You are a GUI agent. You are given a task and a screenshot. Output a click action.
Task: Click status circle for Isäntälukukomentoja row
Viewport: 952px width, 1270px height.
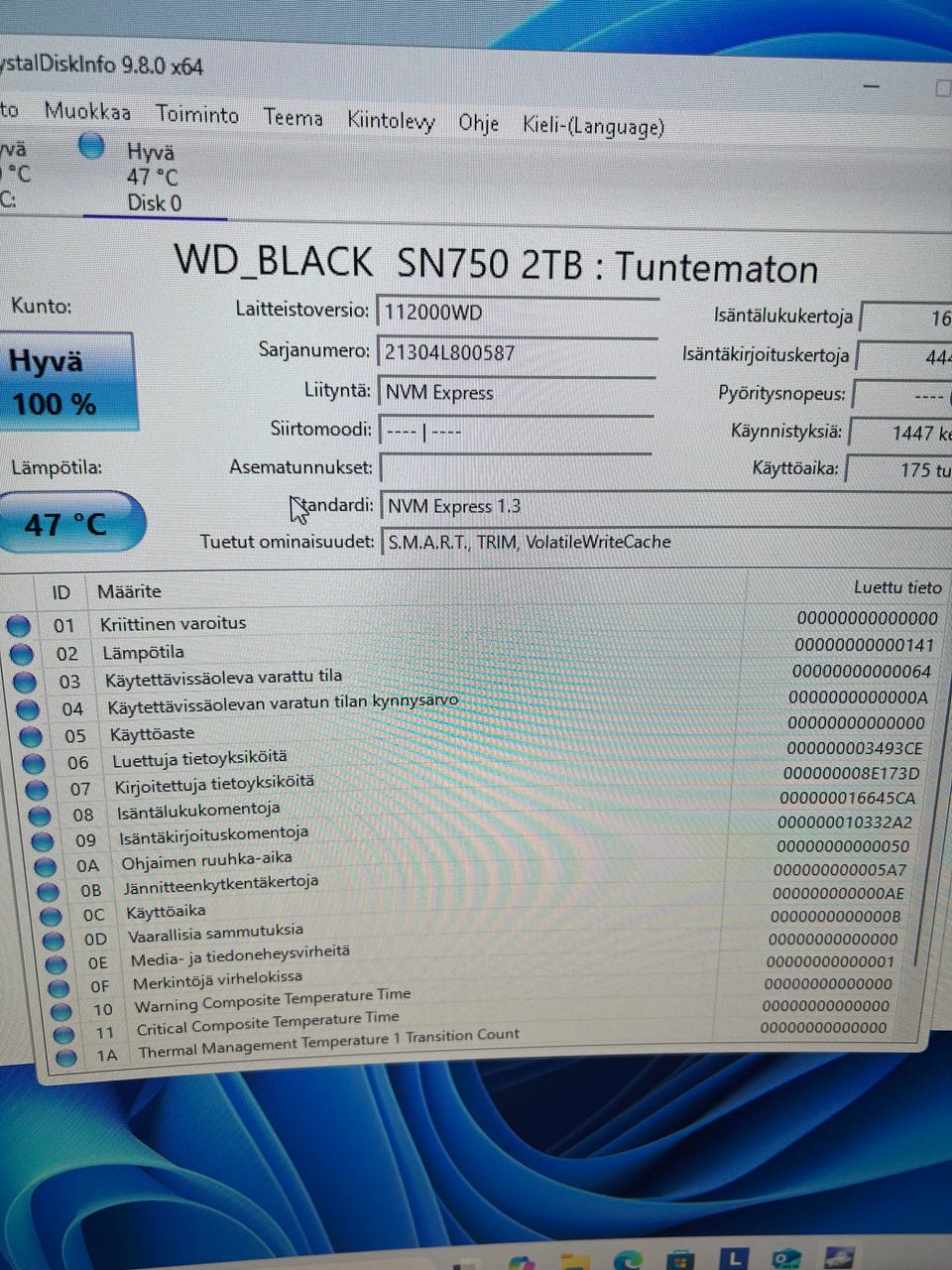40,816
